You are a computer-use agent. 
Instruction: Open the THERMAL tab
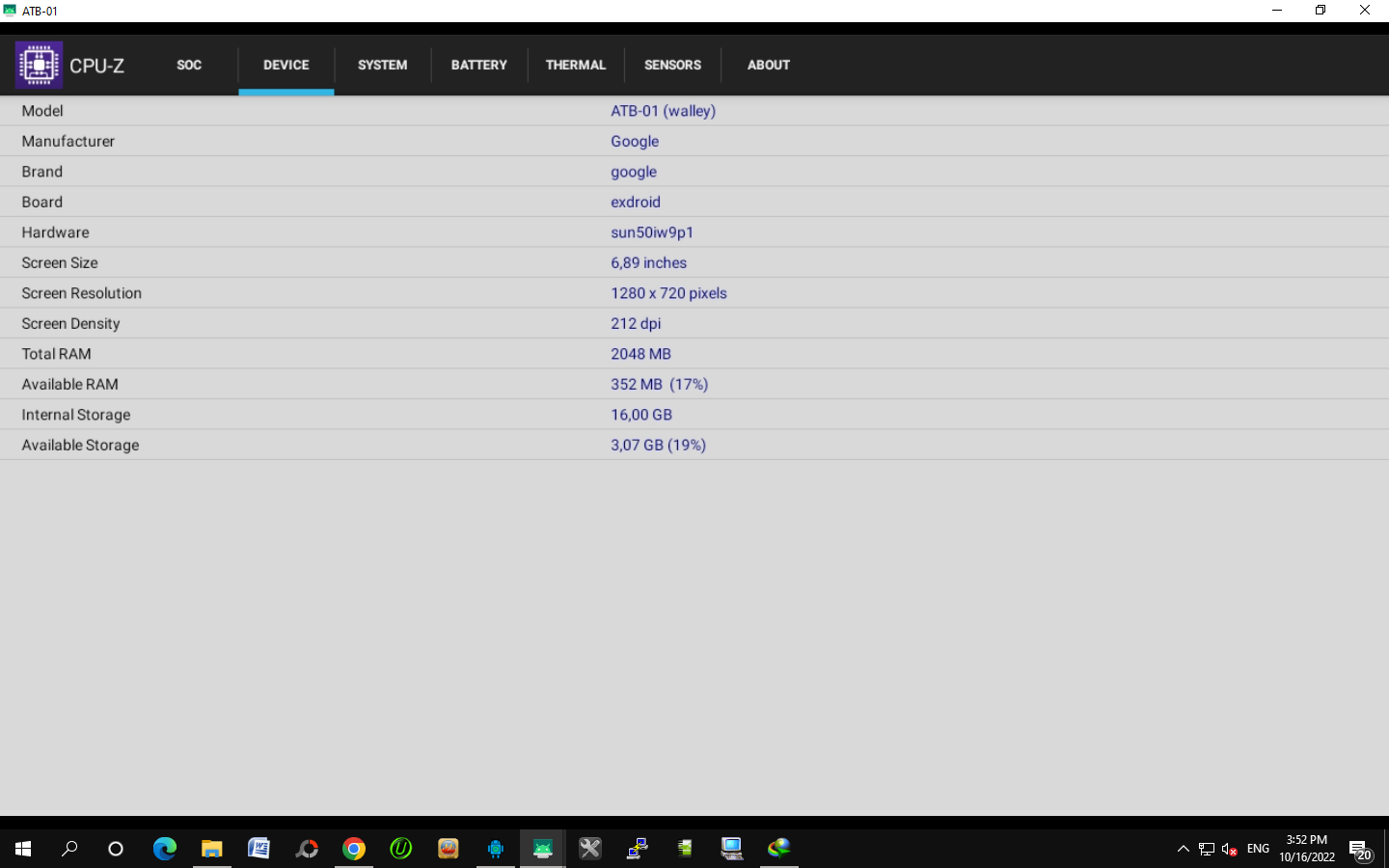pos(576,65)
